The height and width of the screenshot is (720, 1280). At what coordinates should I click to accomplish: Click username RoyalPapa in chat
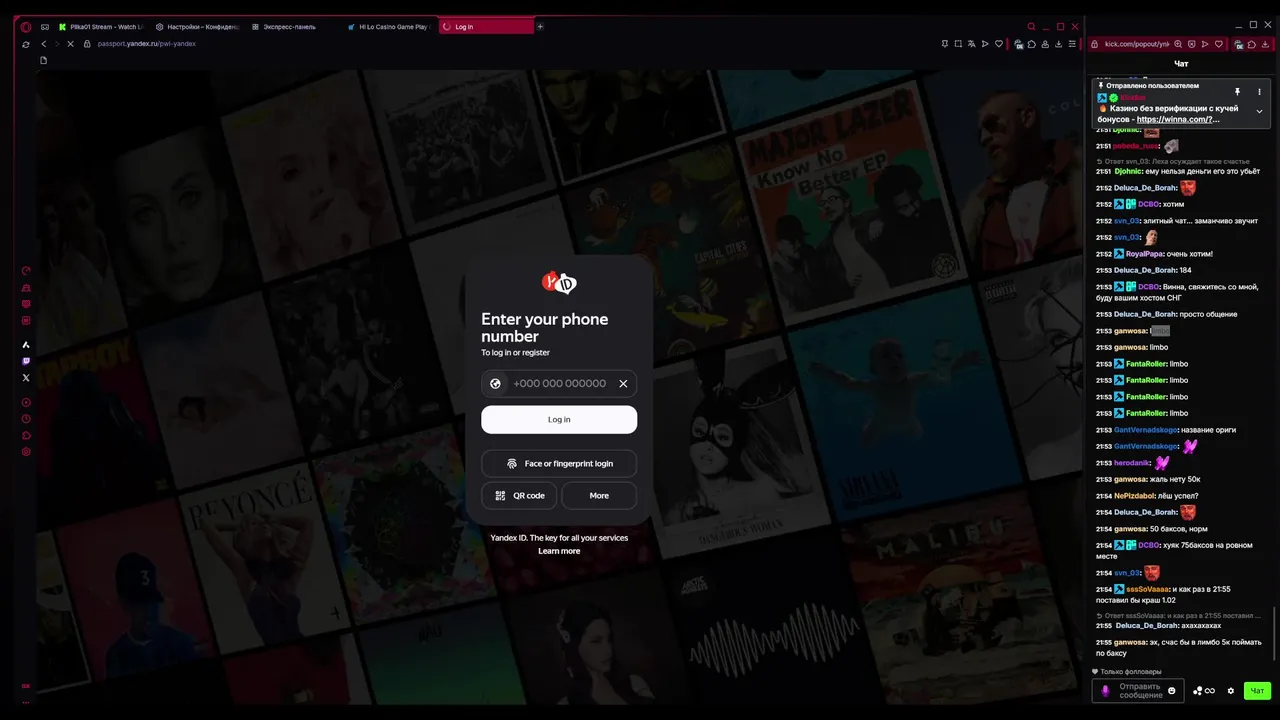tap(1144, 254)
